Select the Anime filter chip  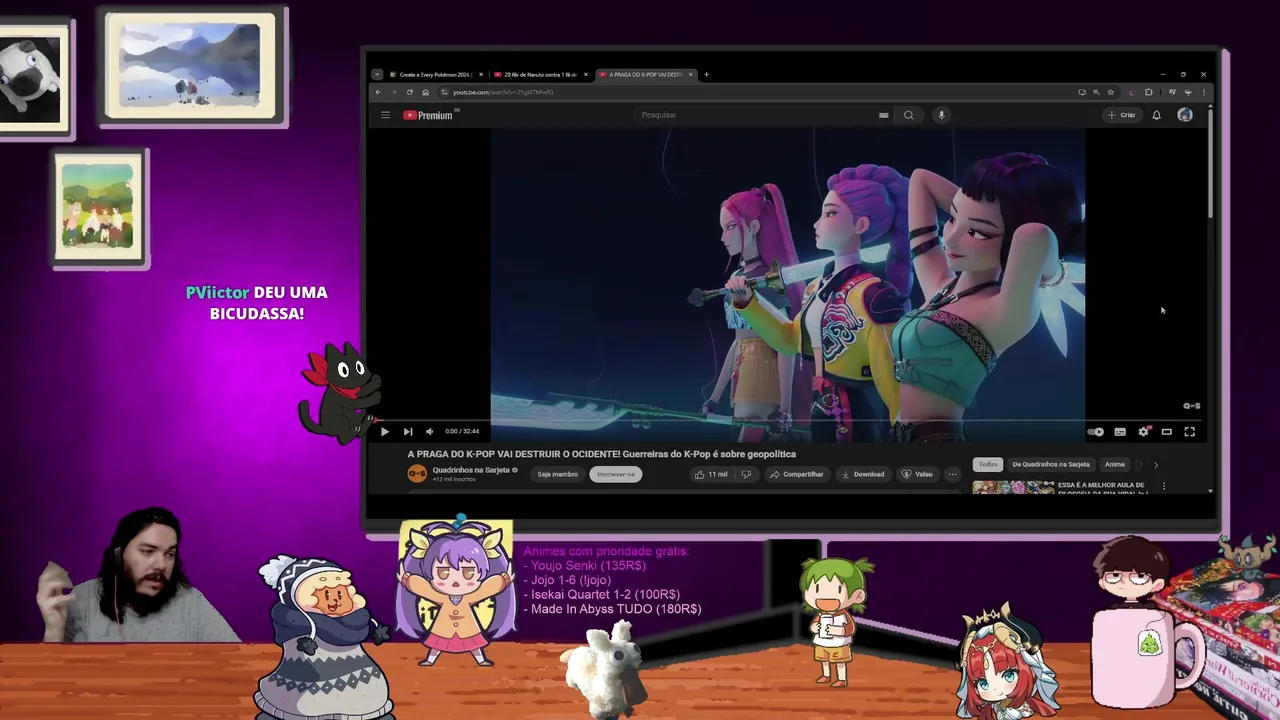click(x=1115, y=464)
